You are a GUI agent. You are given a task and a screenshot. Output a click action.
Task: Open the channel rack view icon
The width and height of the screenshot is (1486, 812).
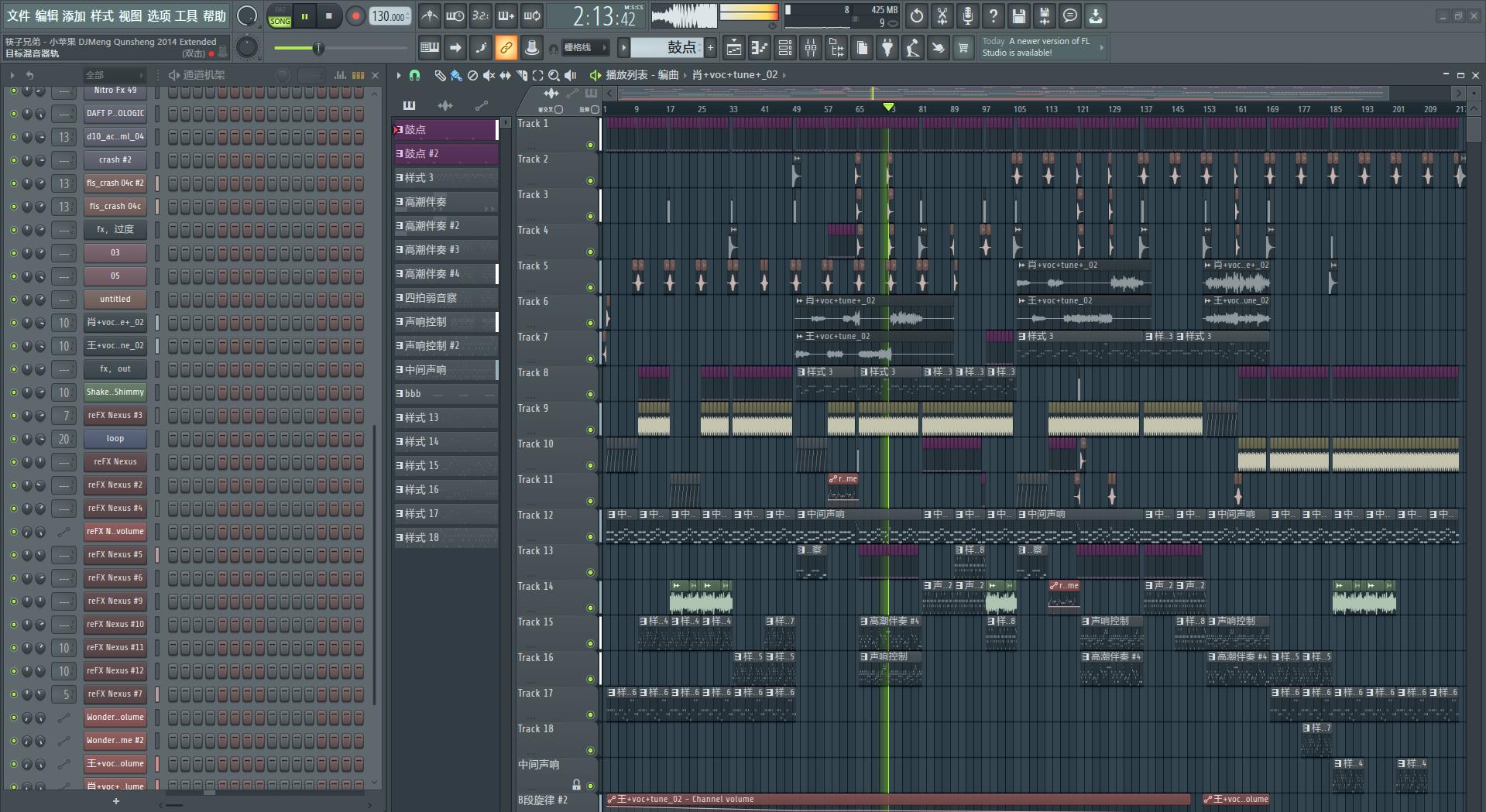[x=785, y=48]
